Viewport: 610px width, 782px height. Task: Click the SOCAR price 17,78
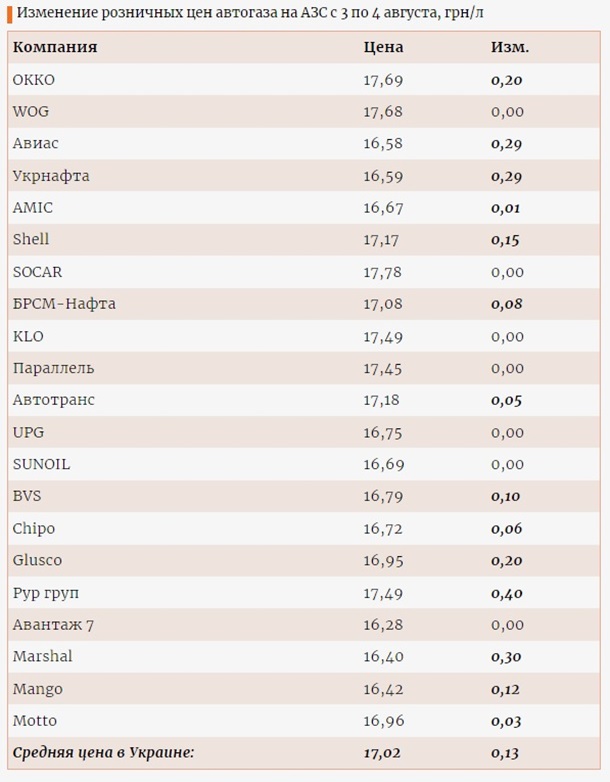(383, 272)
